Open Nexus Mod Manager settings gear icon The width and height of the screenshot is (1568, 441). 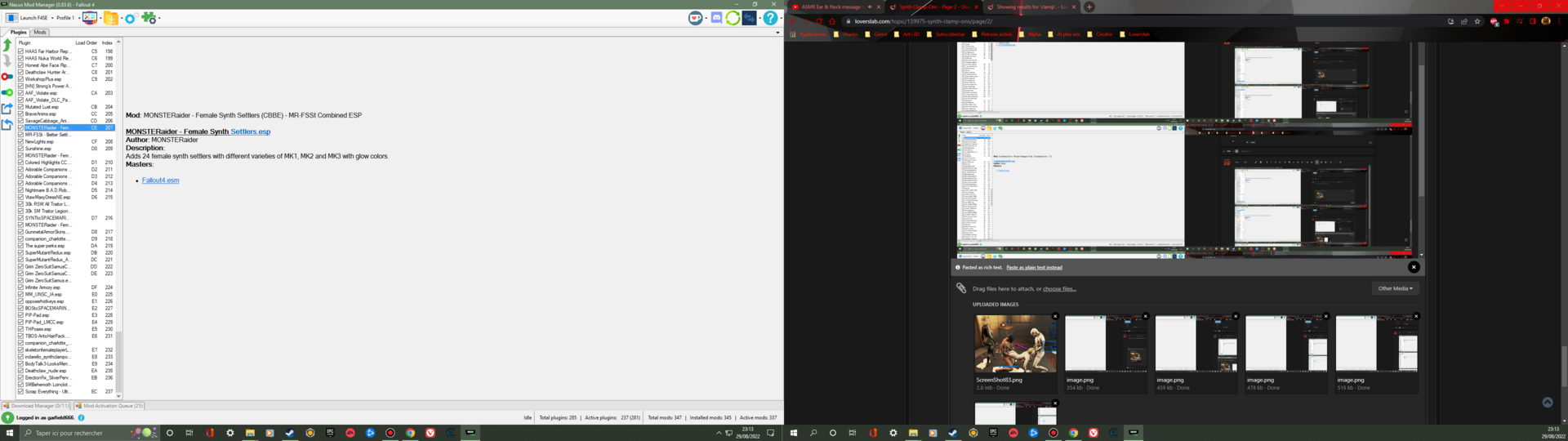point(130,18)
